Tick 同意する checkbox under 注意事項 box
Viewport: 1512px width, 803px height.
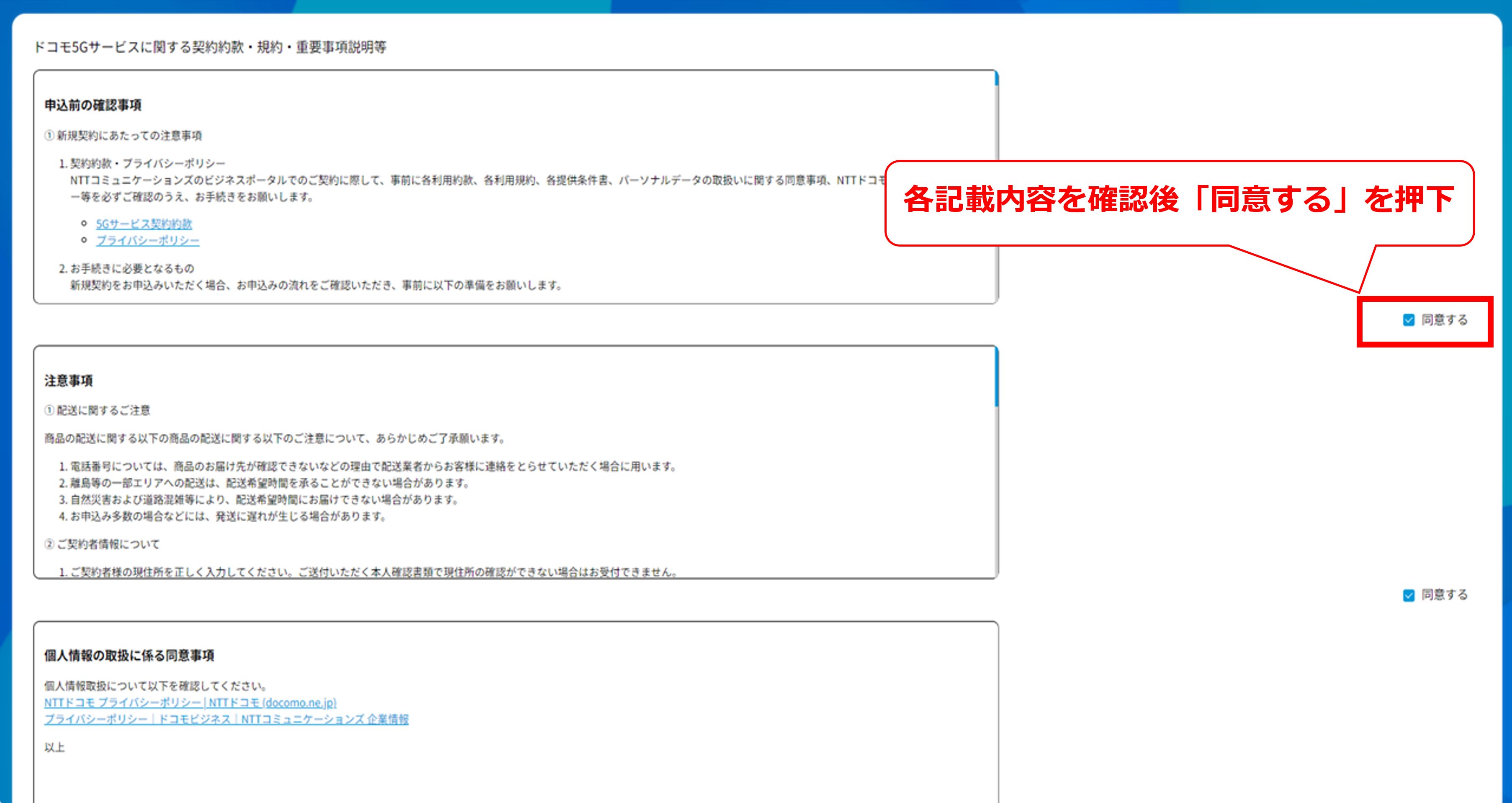click(1408, 595)
